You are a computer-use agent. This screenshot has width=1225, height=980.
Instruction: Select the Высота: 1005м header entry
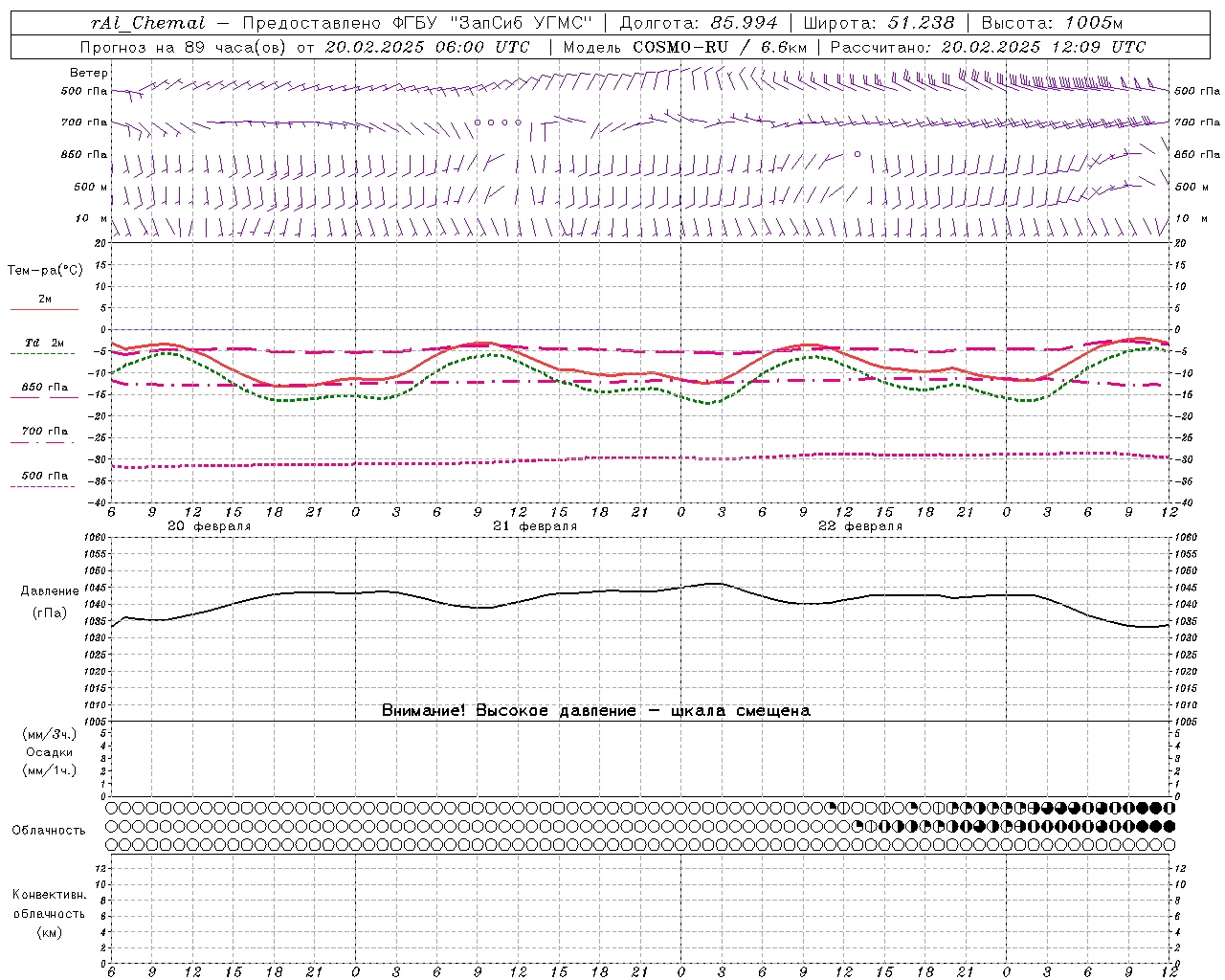click(x=1053, y=24)
